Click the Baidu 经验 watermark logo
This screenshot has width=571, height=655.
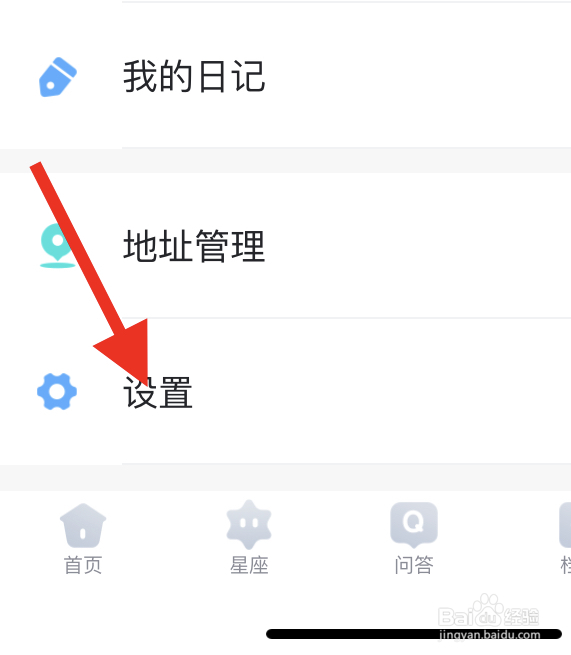[x=489, y=612]
